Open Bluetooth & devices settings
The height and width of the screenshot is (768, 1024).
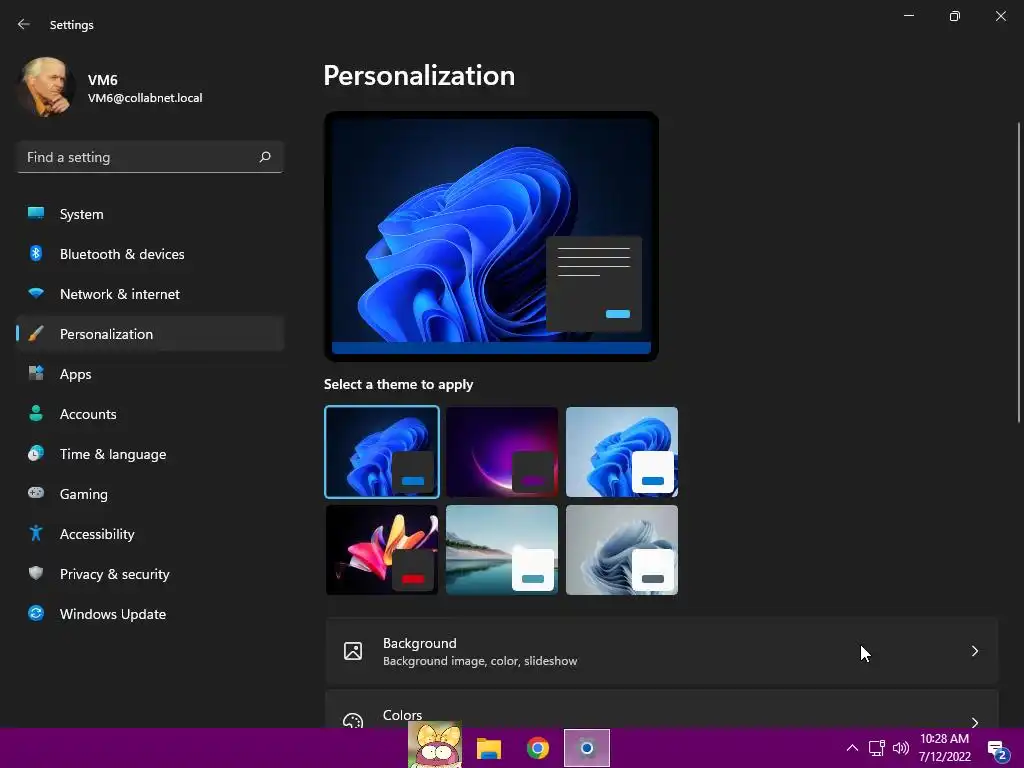(150, 253)
